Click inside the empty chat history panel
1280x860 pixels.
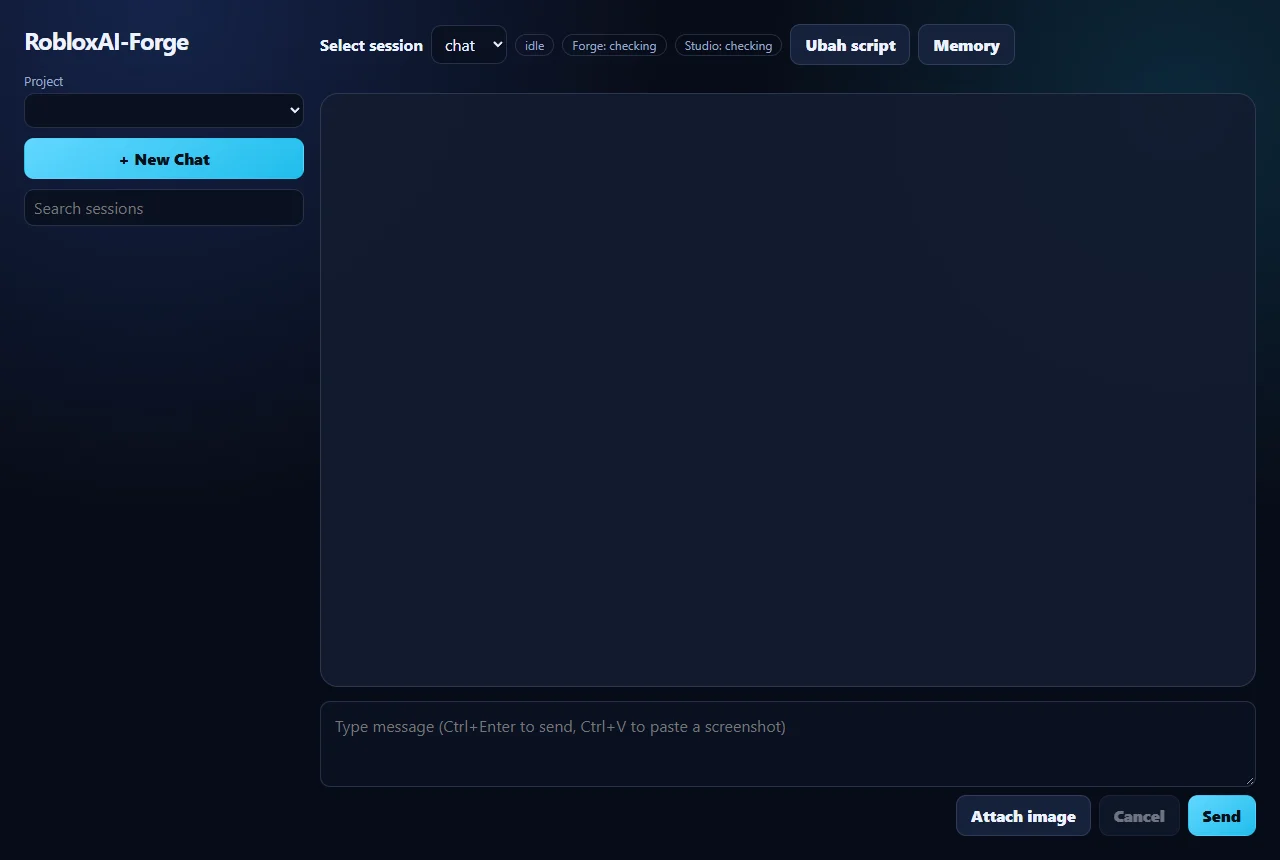(788, 390)
